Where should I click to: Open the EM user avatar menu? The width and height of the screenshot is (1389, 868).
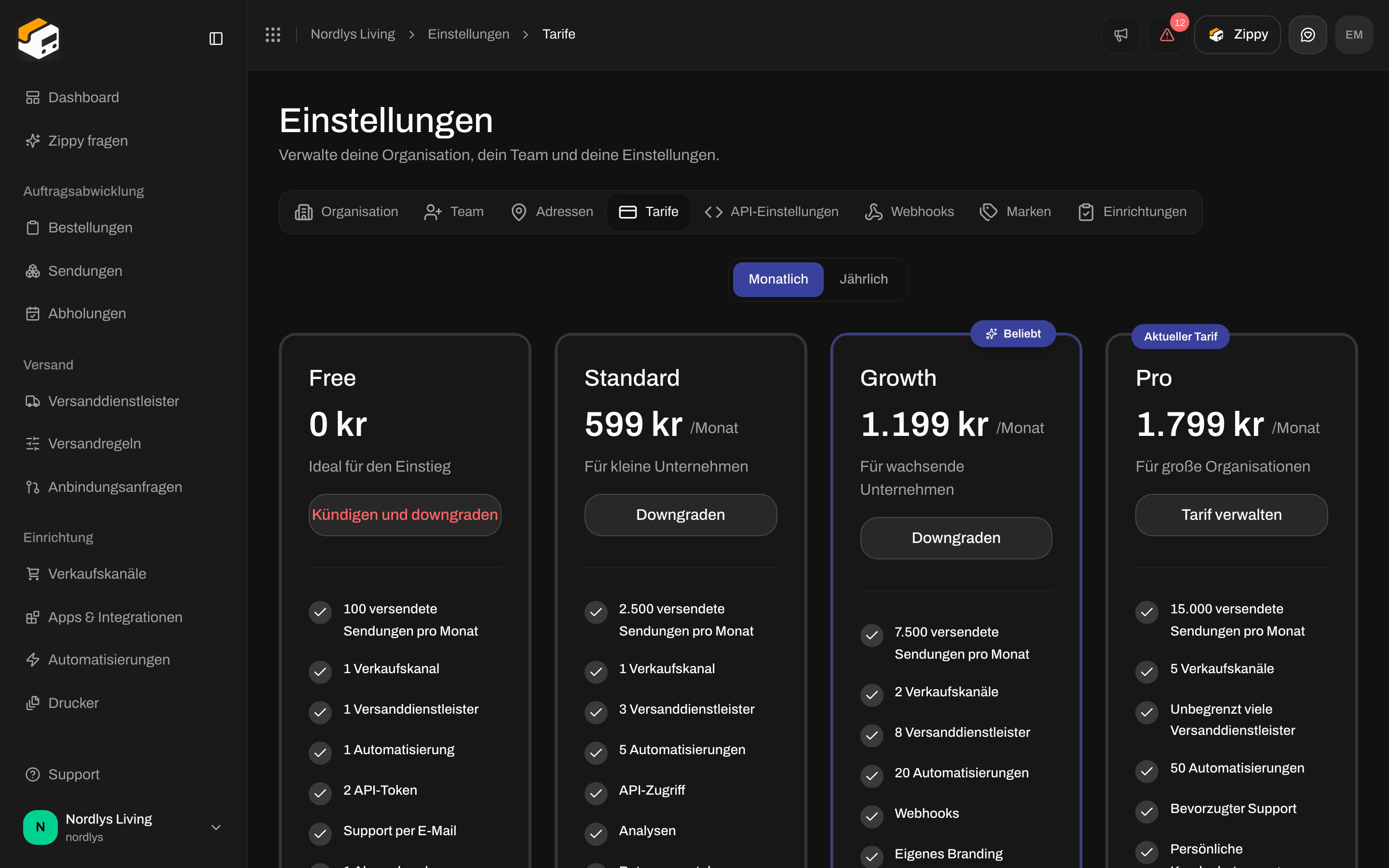(x=1354, y=34)
